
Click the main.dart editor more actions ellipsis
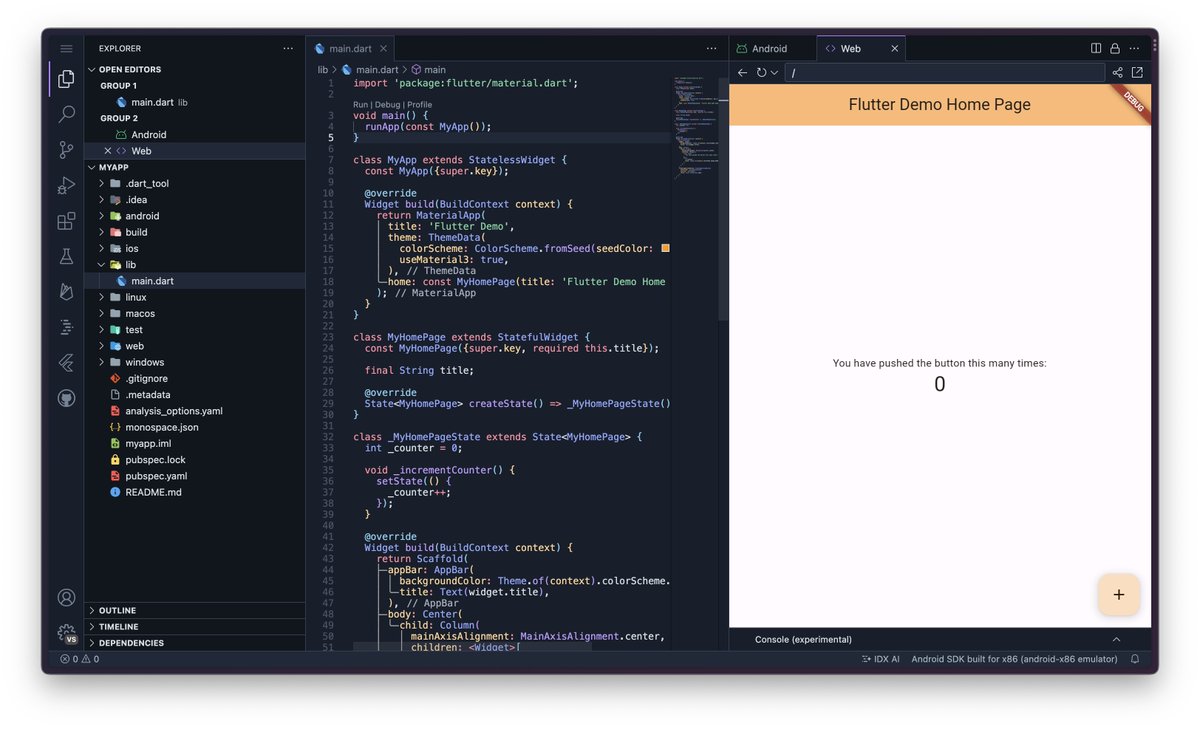711,48
